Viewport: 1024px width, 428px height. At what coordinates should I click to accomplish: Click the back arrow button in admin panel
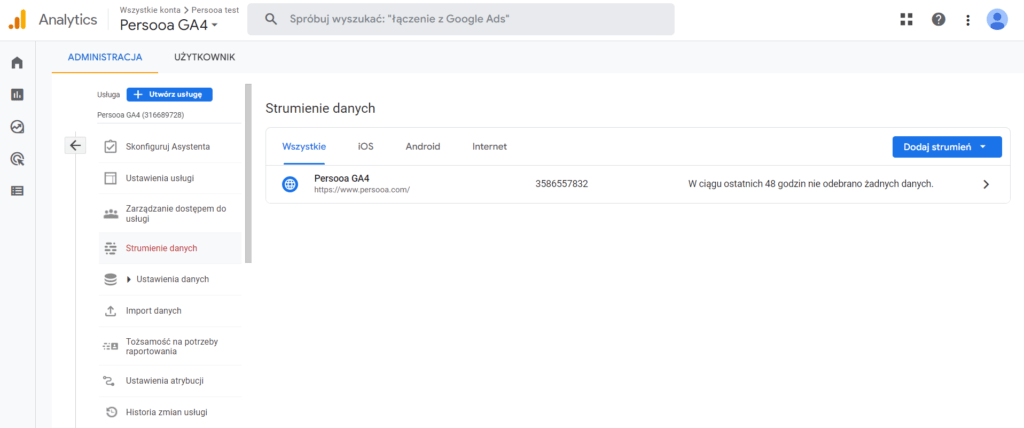[75, 145]
